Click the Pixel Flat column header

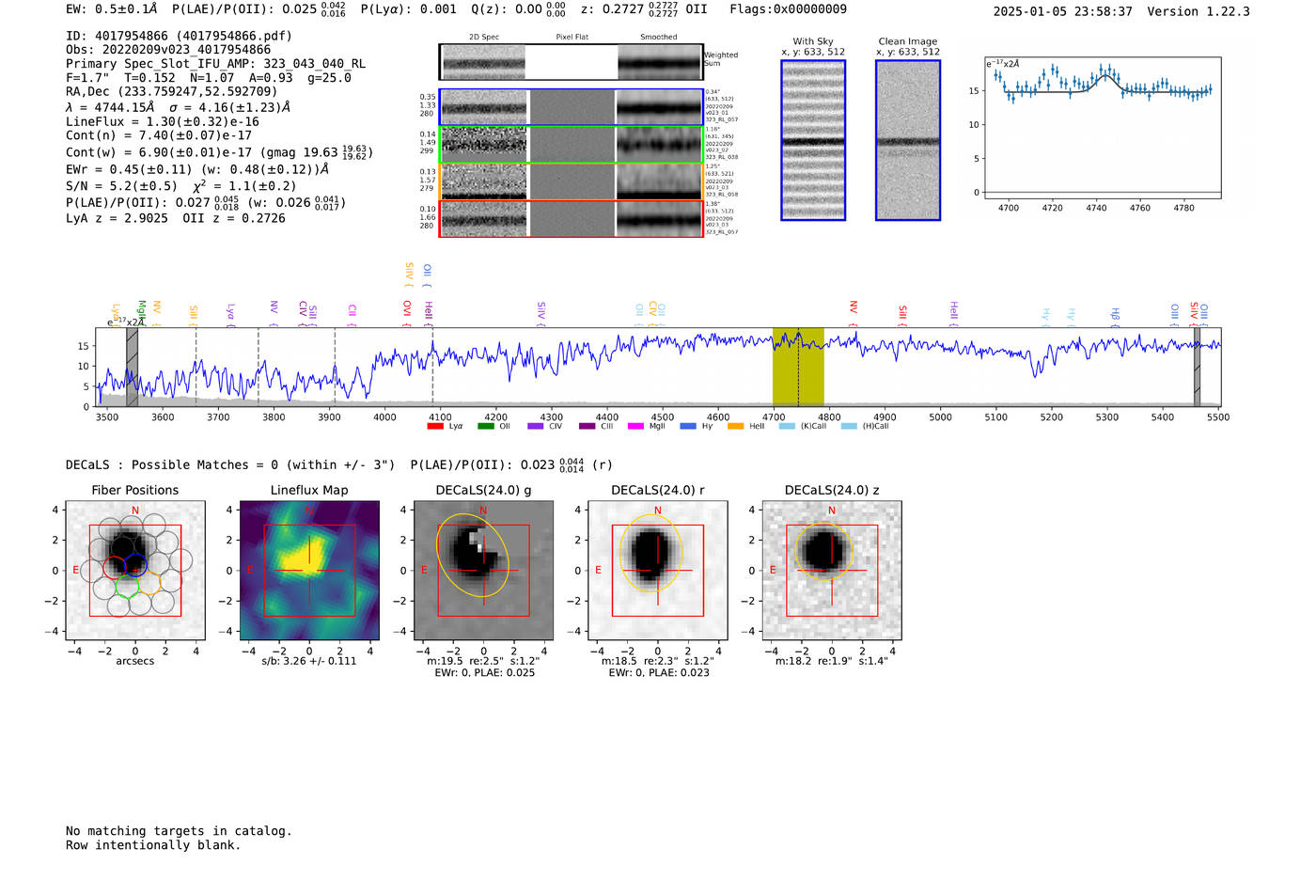[x=572, y=37]
